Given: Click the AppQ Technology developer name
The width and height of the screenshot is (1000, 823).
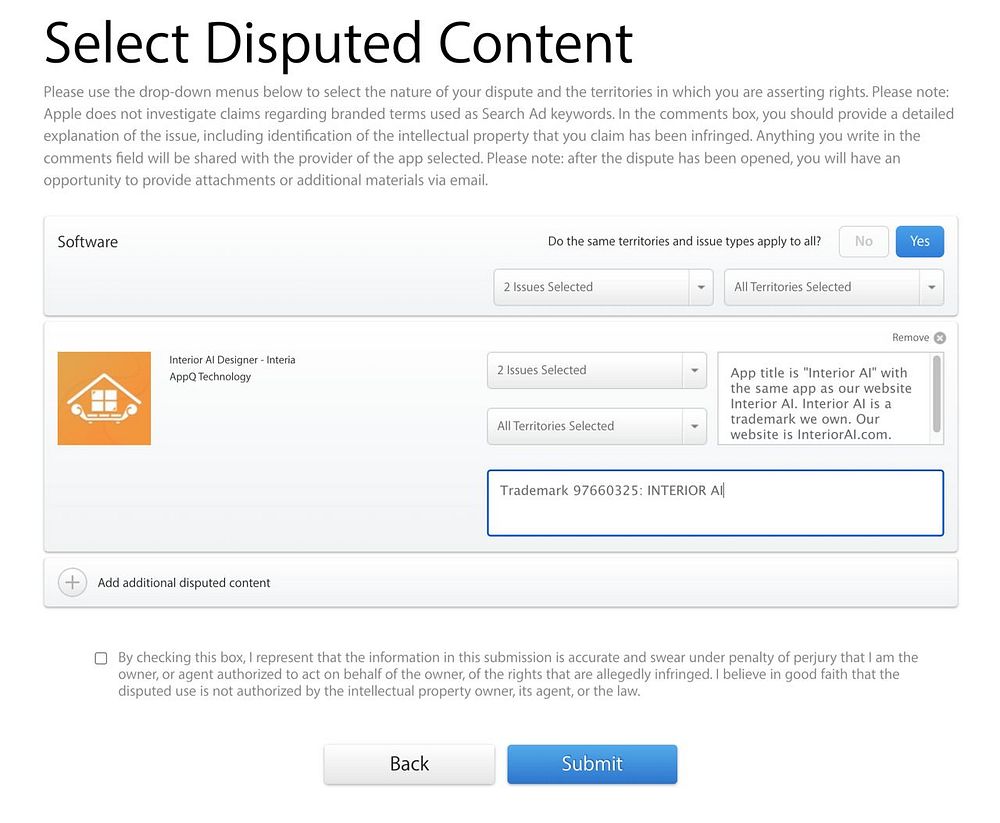Looking at the screenshot, I should pyautogui.click(x=210, y=377).
